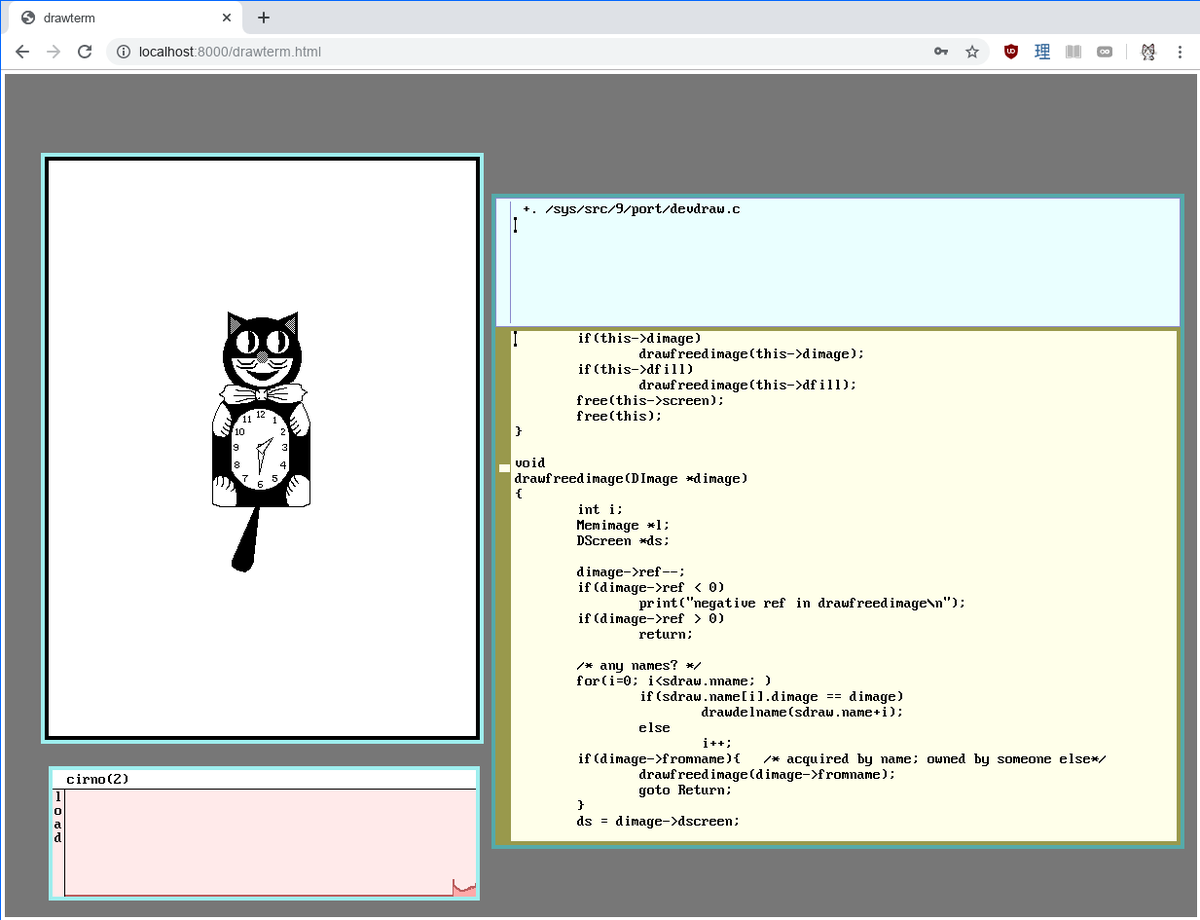Click "free(this->screen);" line
The image size is (1200, 920).
(650, 401)
